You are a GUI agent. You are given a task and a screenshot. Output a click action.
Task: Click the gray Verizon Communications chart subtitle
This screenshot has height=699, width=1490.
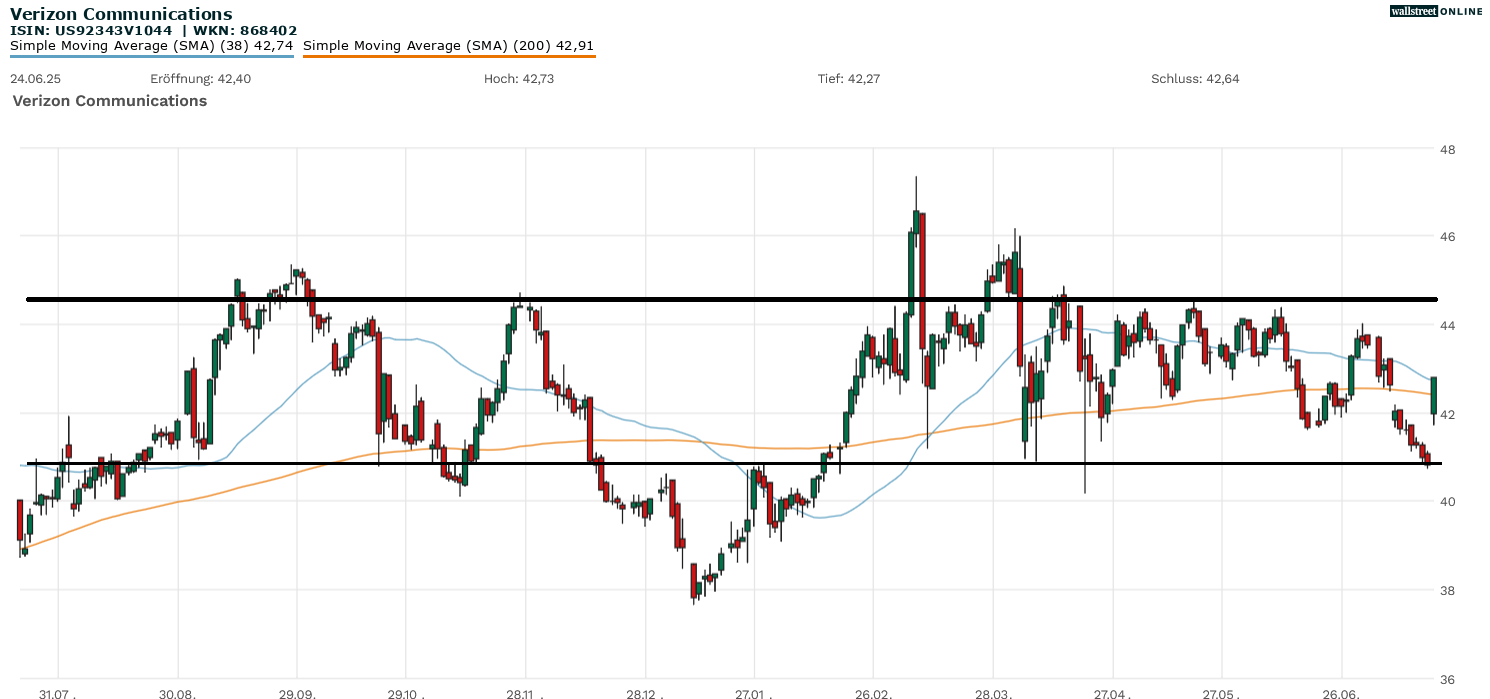click(x=110, y=101)
